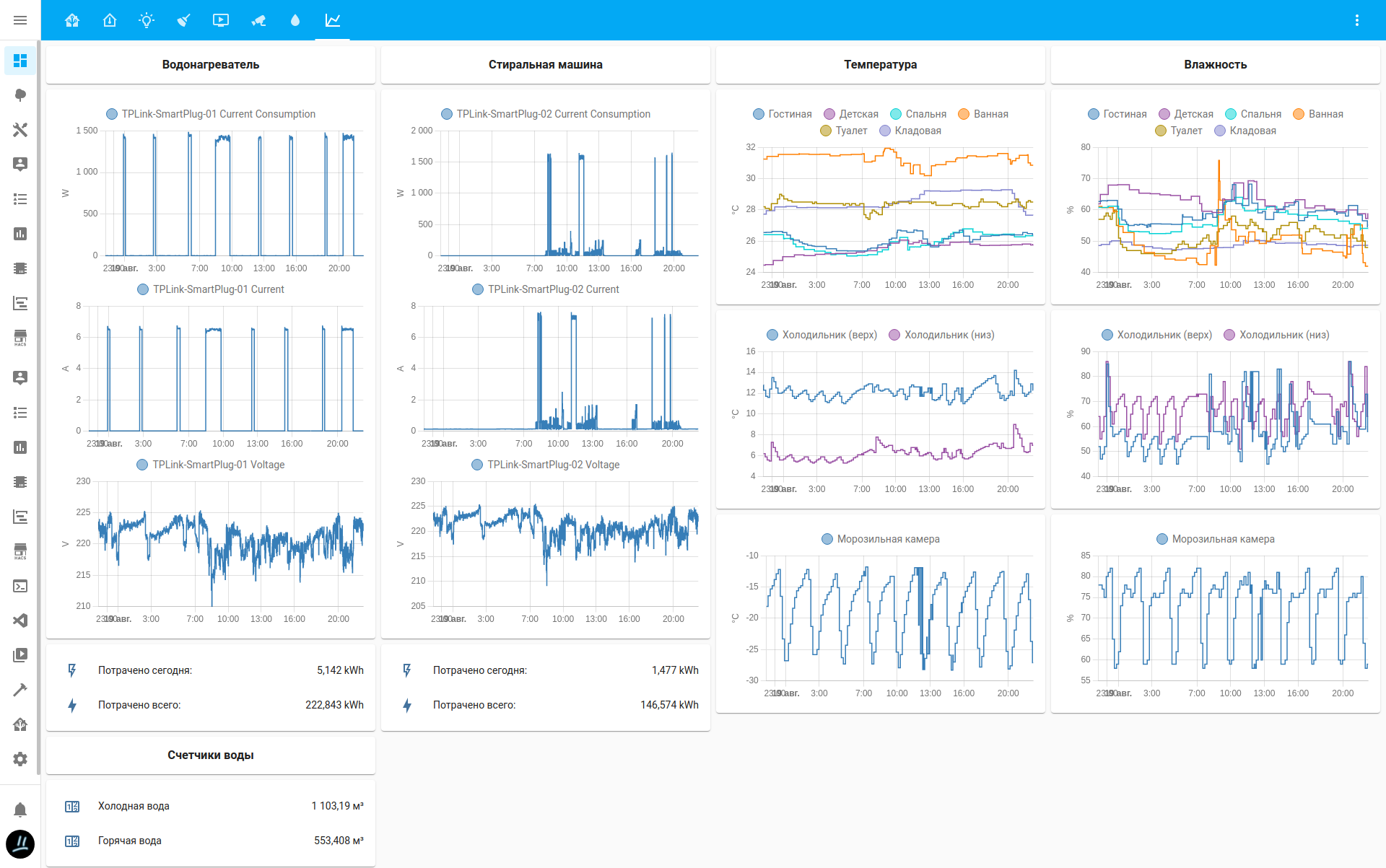Toggle Спальня series in Температура chart
The width and height of the screenshot is (1386, 868).
[918, 114]
